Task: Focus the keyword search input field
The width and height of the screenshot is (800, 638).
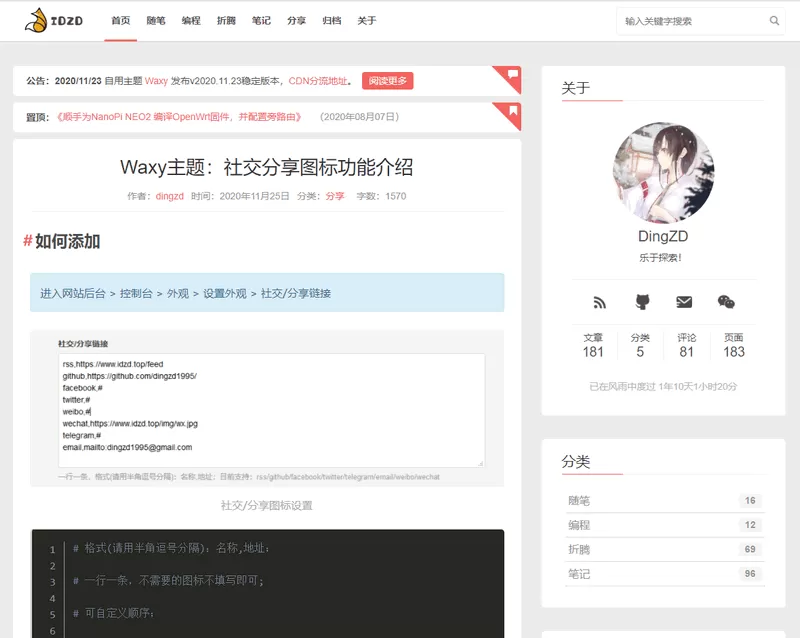Action: coord(690,21)
